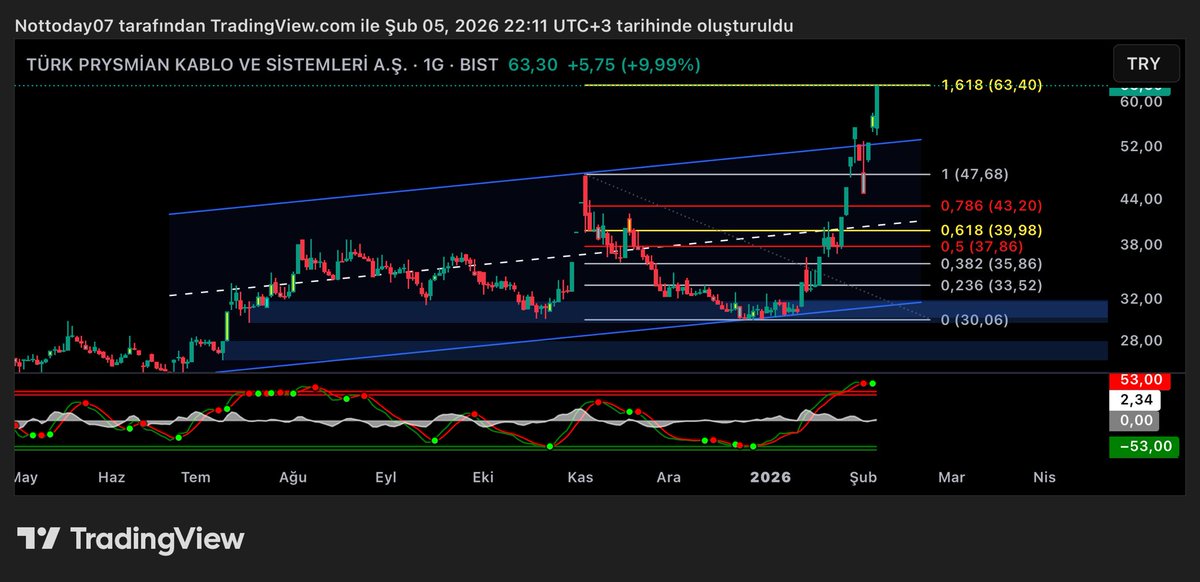Click the Ağu time axis label
The height and width of the screenshot is (582, 1200).
293,477
